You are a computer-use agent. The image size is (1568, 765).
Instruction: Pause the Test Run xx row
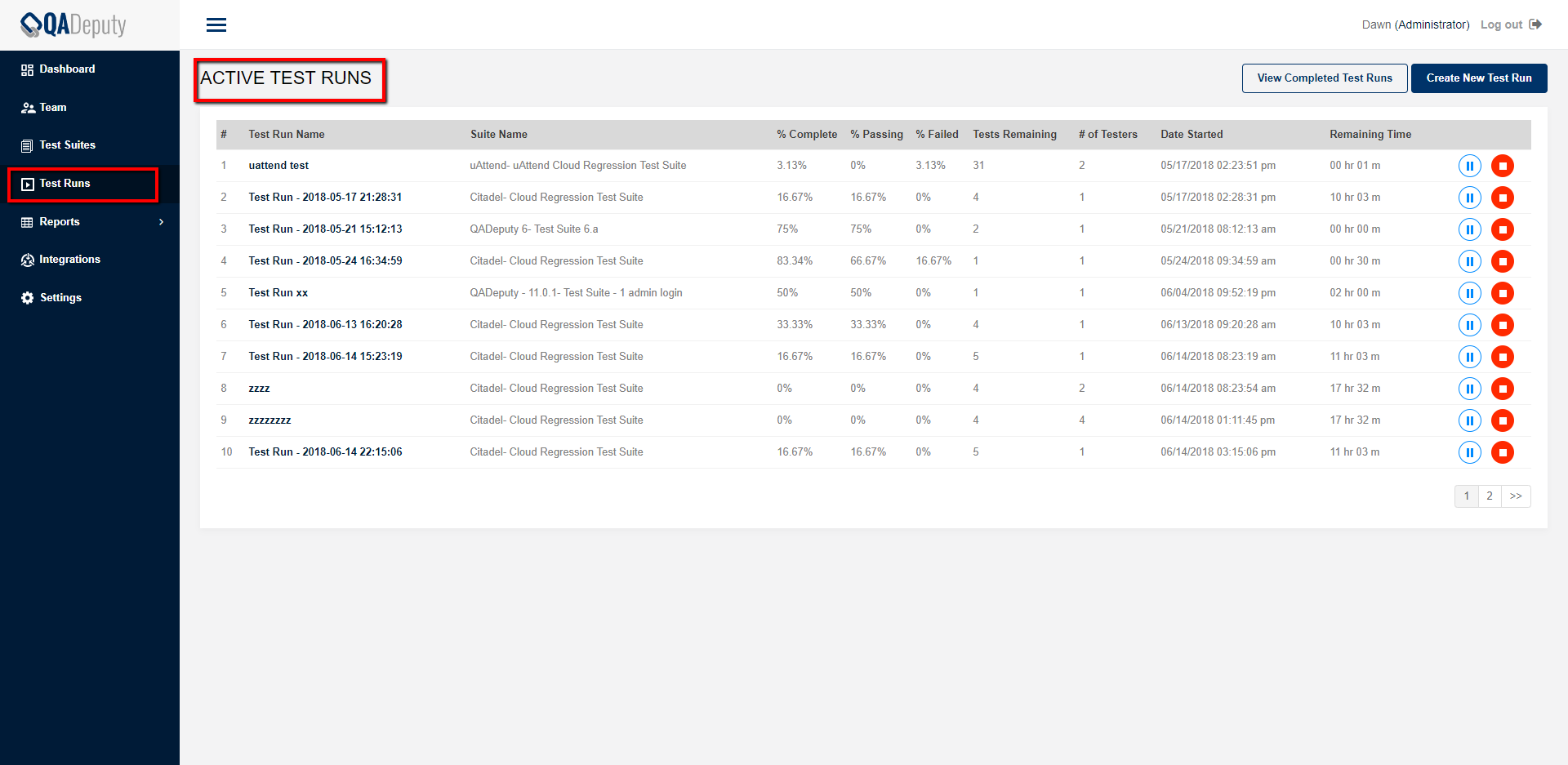[1469, 293]
